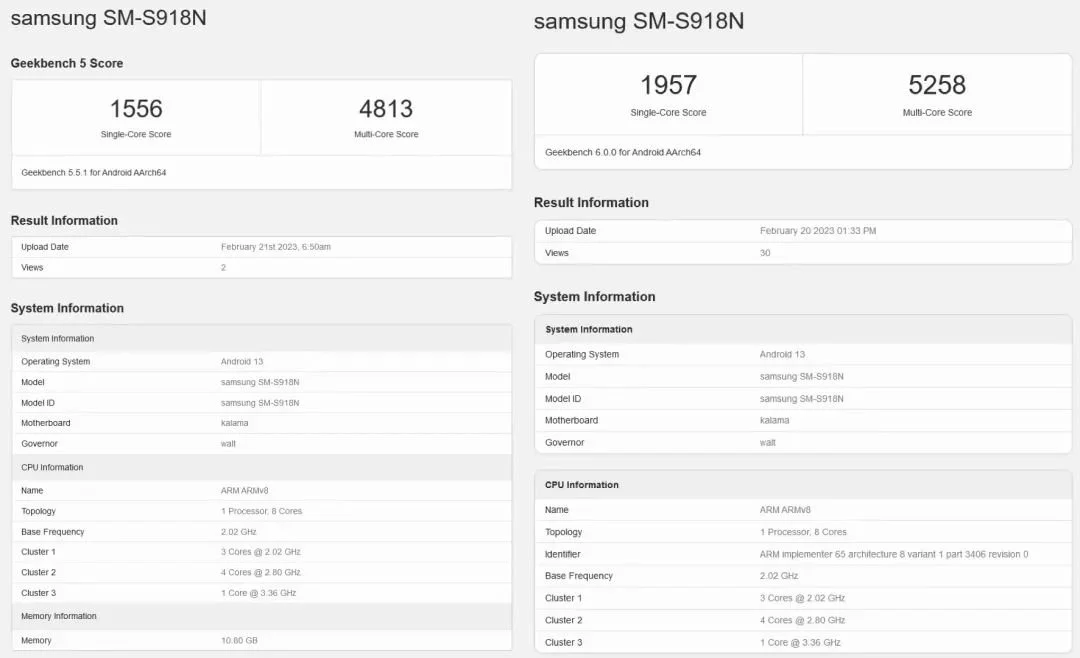Screen dimensions: 1080x658
Task: Select 'ARM ARMv8' name in Geekbench 6 result
Action: (x=785, y=510)
